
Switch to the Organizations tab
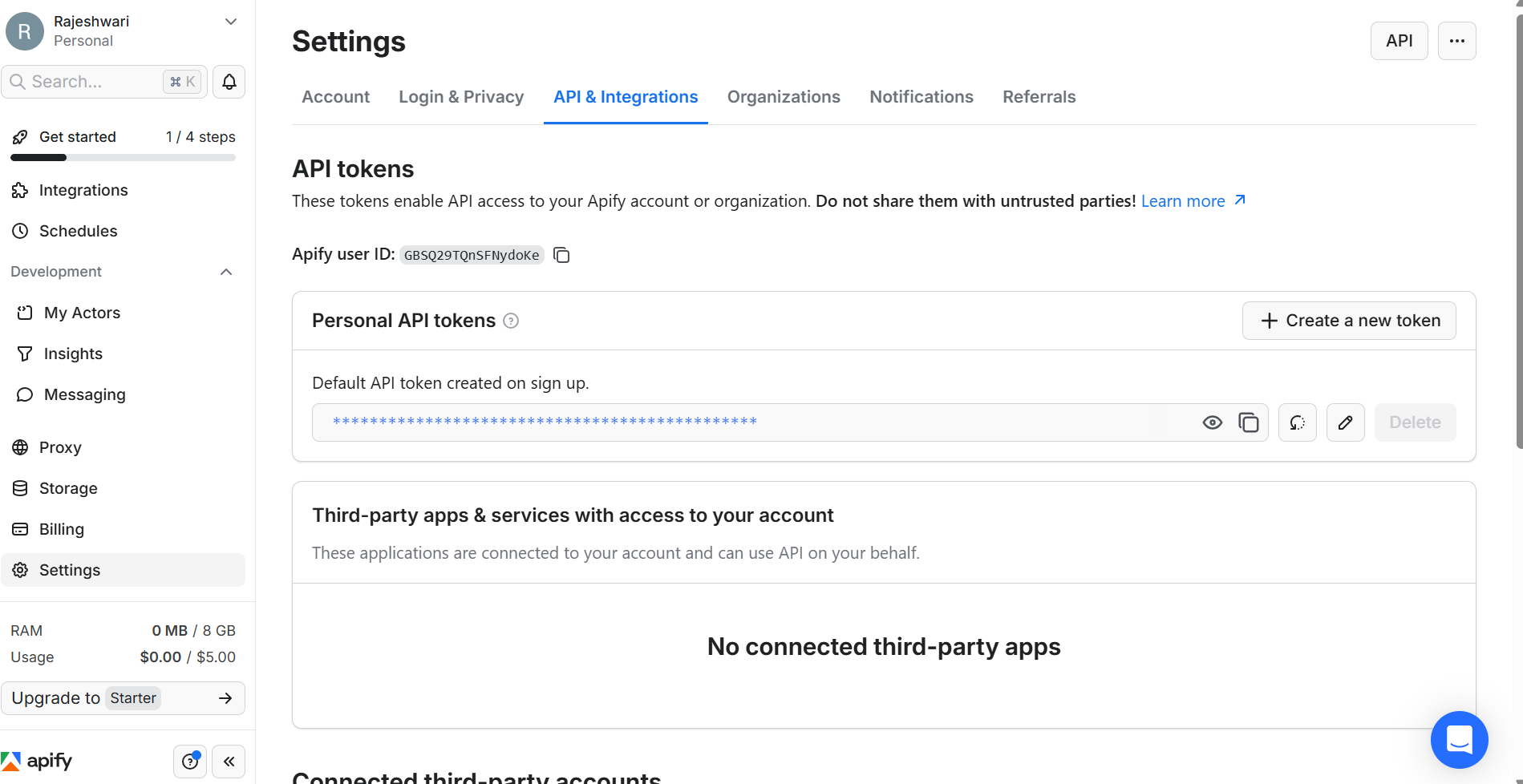pos(783,96)
